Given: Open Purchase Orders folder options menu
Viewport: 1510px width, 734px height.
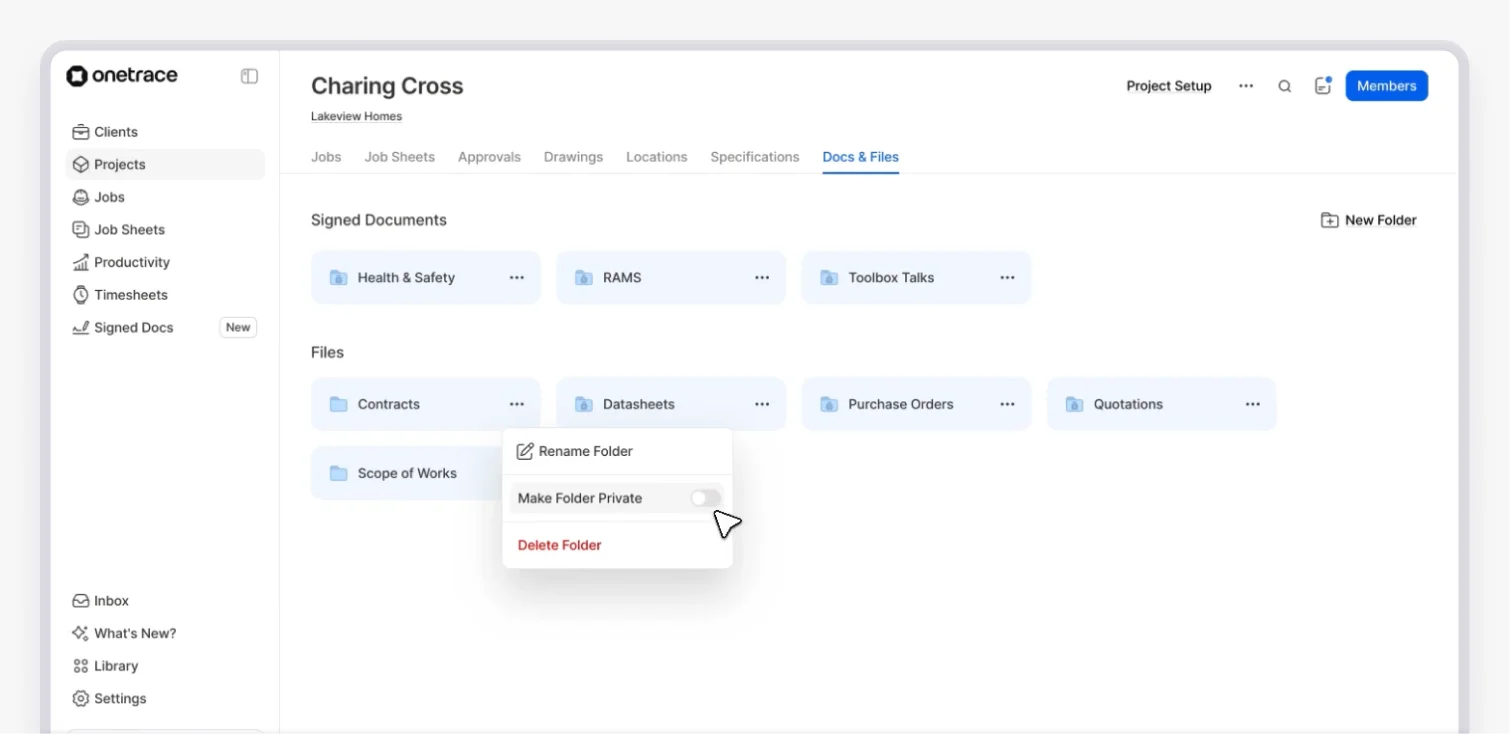Looking at the screenshot, I should click(1007, 404).
